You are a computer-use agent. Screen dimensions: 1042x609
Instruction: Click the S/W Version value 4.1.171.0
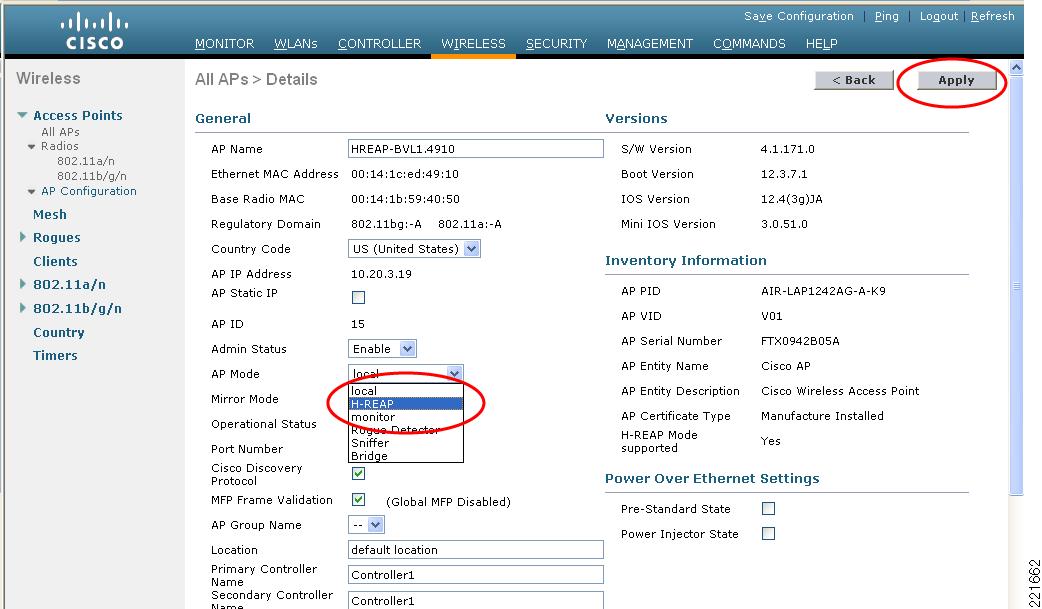coord(787,149)
